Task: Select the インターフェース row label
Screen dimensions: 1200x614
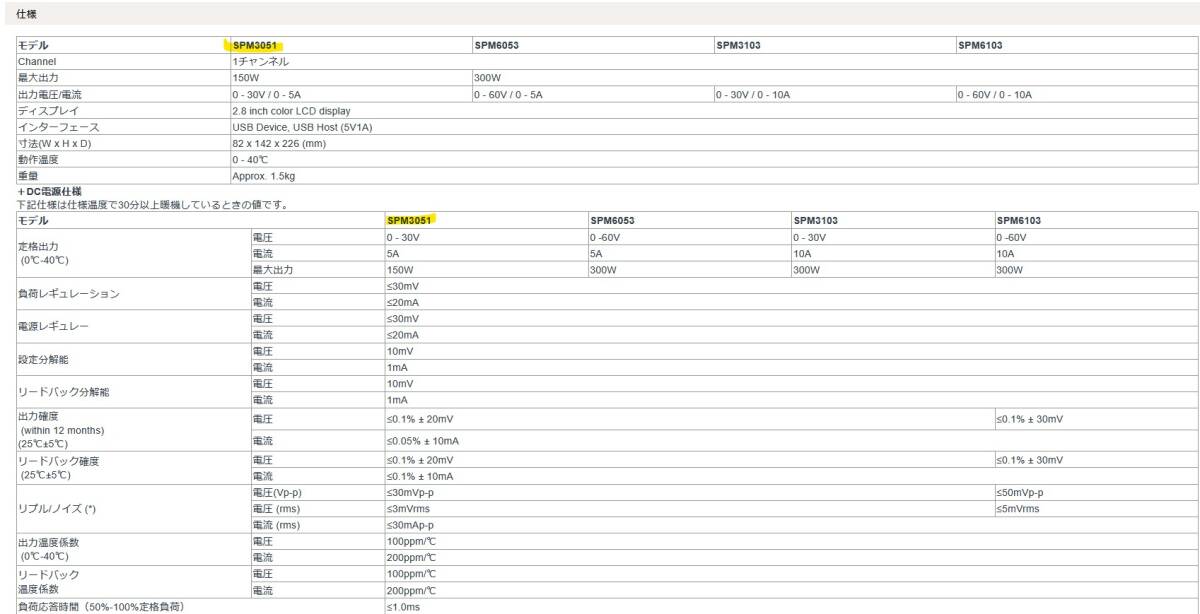Action: click(58, 127)
